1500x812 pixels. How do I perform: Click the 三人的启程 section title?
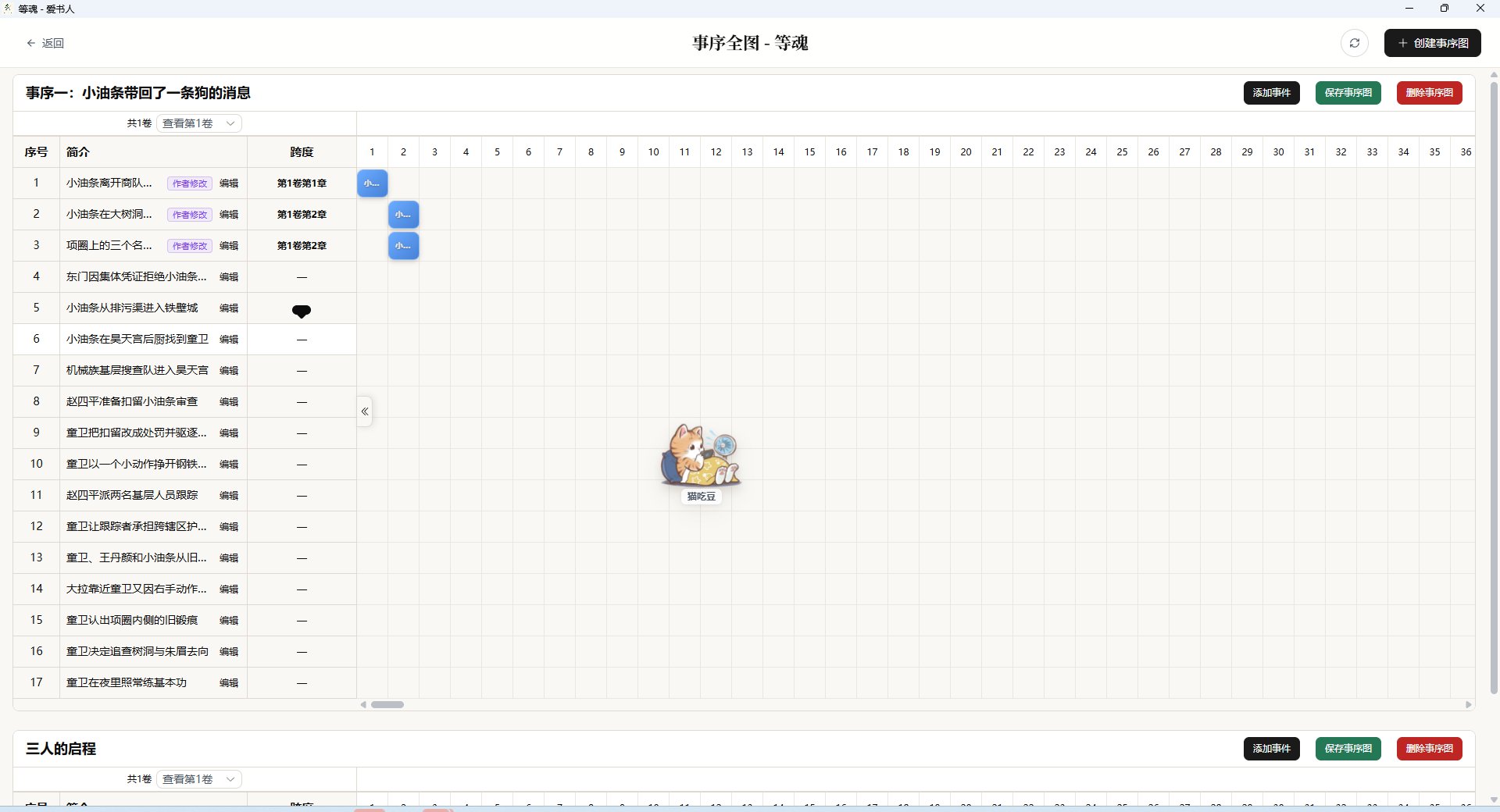[x=61, y=749]
